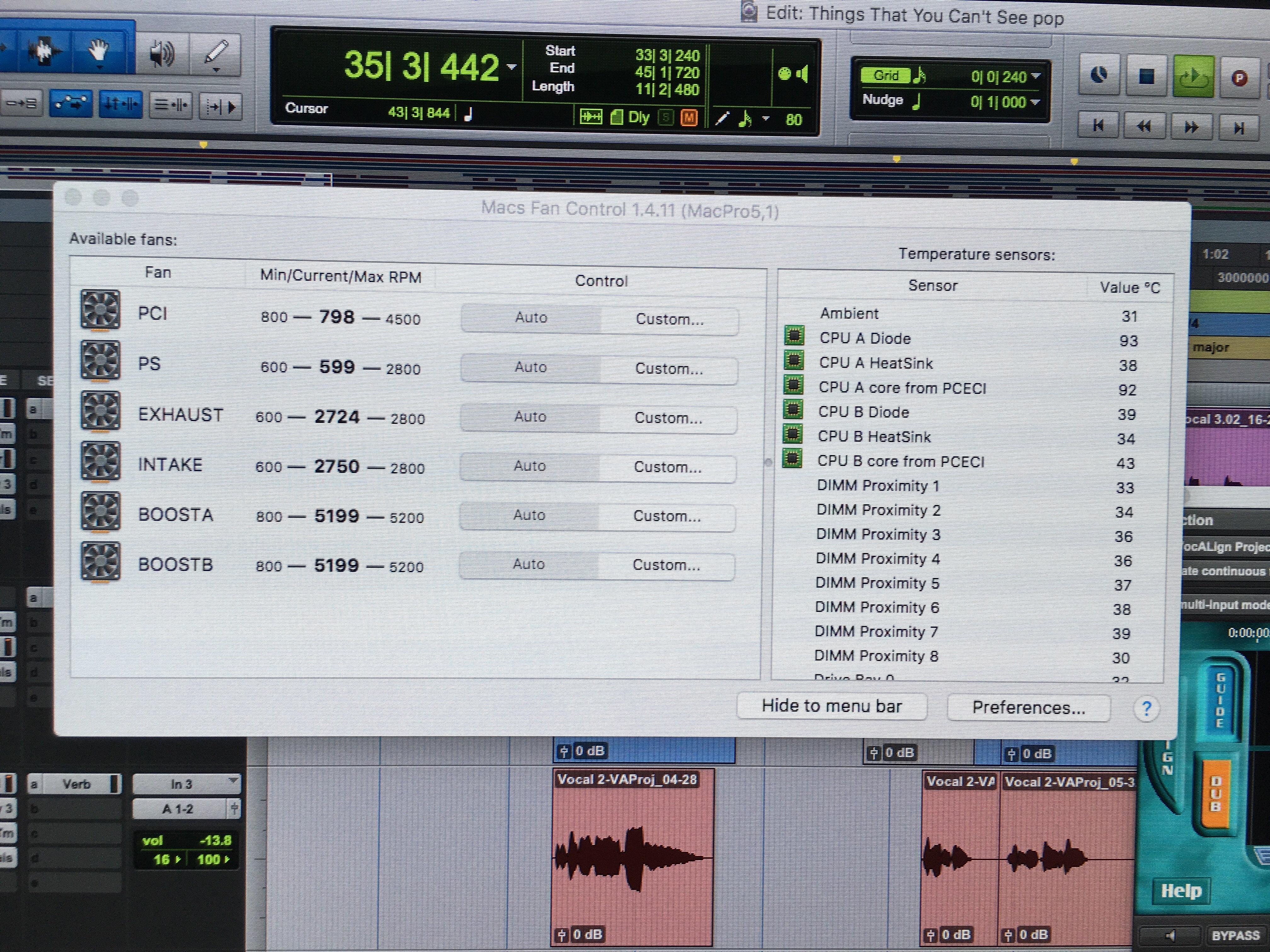Click the BOOSTB fan icon
Image resolution: width=1270 pixels, height=952 pixels.
click(100, 561)
